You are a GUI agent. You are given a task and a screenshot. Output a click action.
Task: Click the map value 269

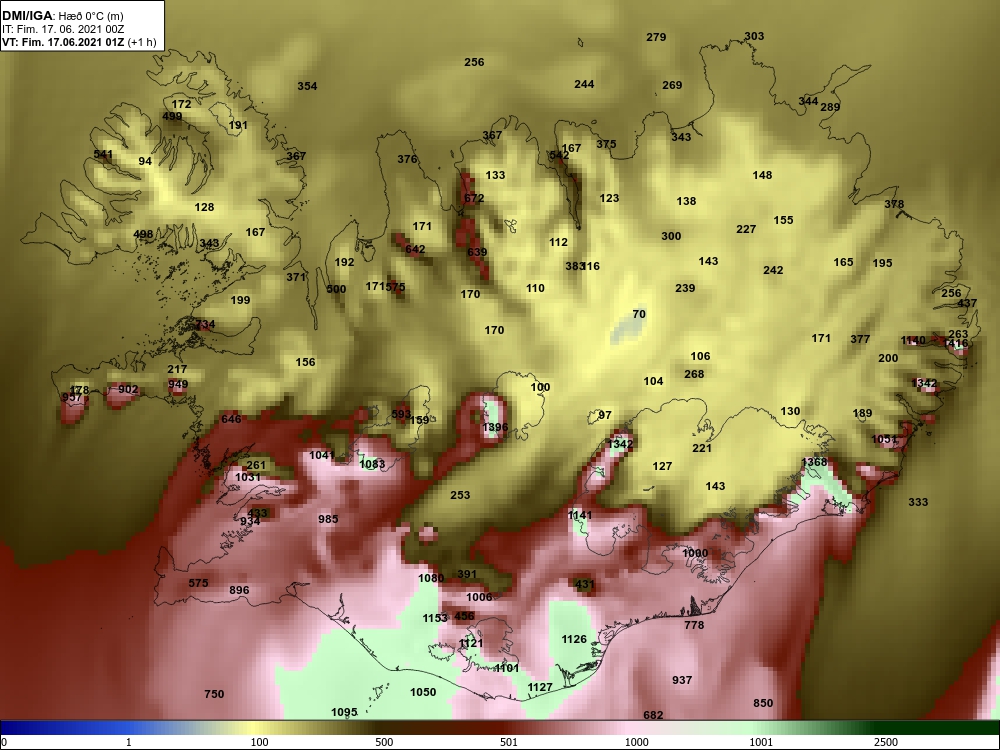[x=672, y=85]
